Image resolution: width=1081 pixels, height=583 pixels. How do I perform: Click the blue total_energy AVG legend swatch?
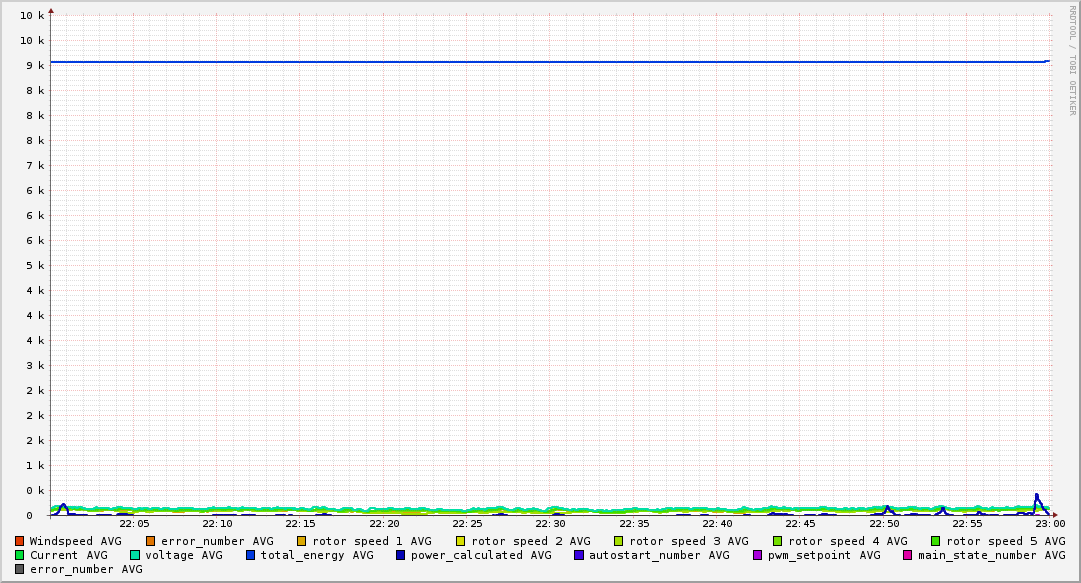click(251, 555)
